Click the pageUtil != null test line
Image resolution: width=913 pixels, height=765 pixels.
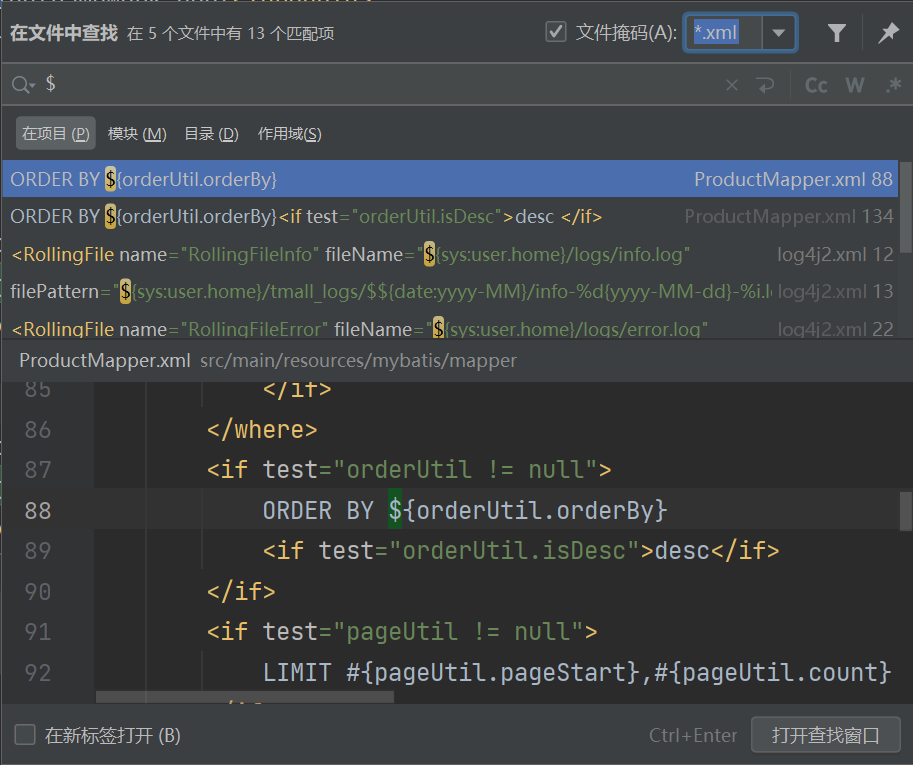402,632
